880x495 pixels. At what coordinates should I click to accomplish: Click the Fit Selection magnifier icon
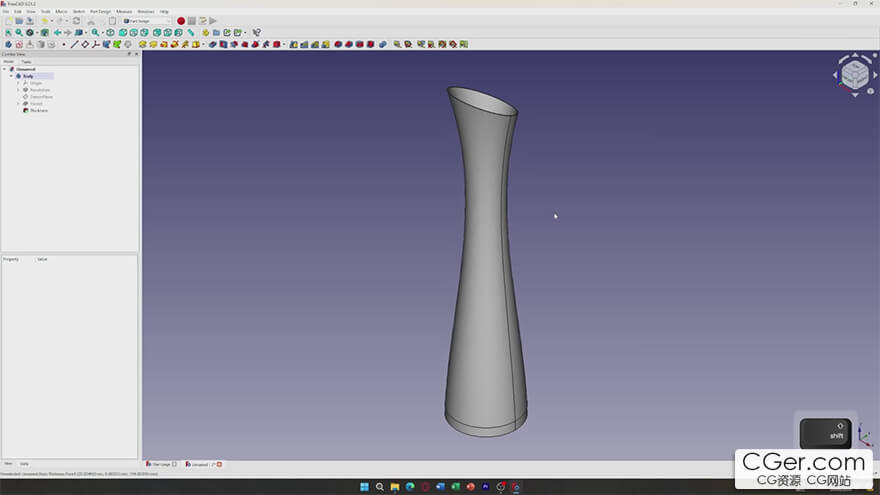[19, 33]
